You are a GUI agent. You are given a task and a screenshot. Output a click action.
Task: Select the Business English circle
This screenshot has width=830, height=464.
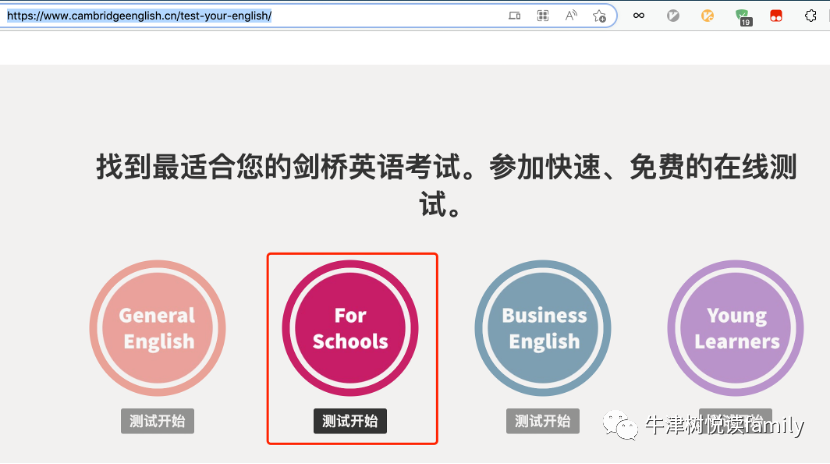click(x=543, y=328)
